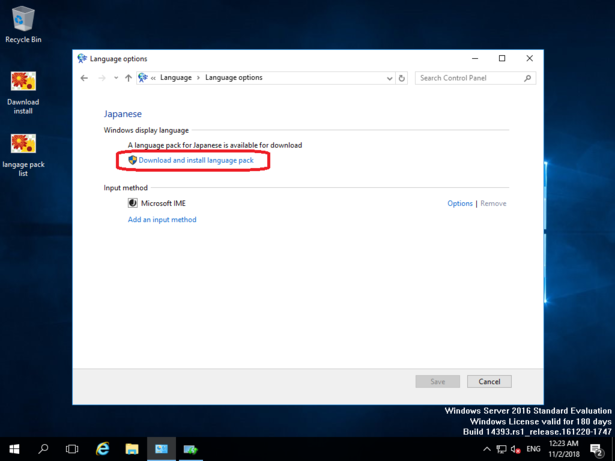615x461 pixels.
Task: Open the Action Center notifications icon
Action: 597,449
